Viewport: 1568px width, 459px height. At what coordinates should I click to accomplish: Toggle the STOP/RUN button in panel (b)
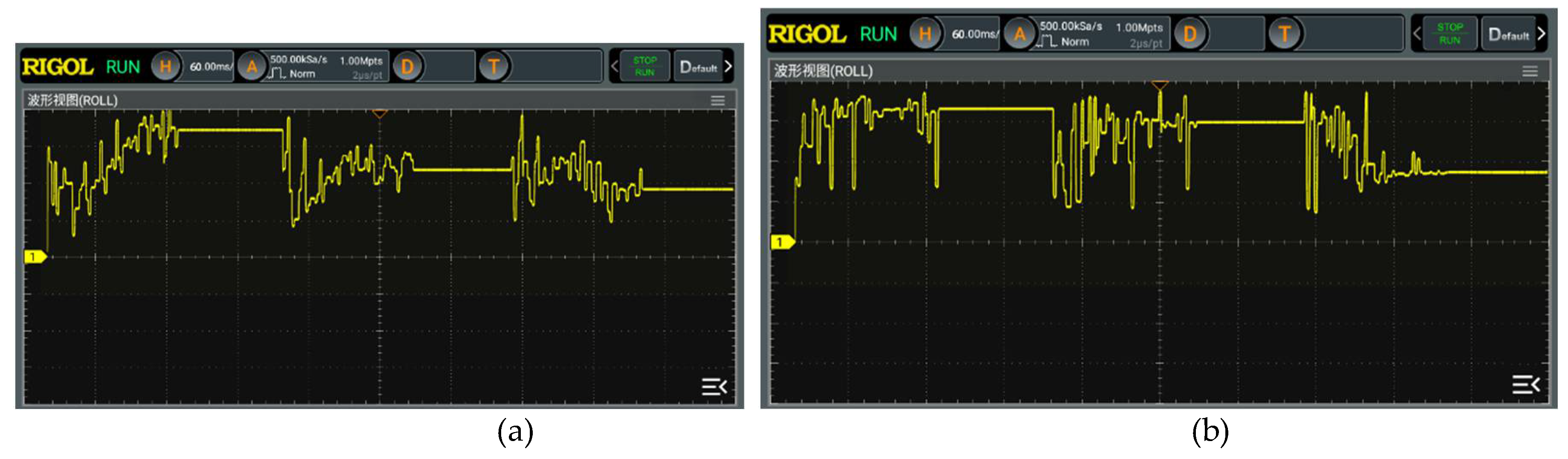[1449, 33]
